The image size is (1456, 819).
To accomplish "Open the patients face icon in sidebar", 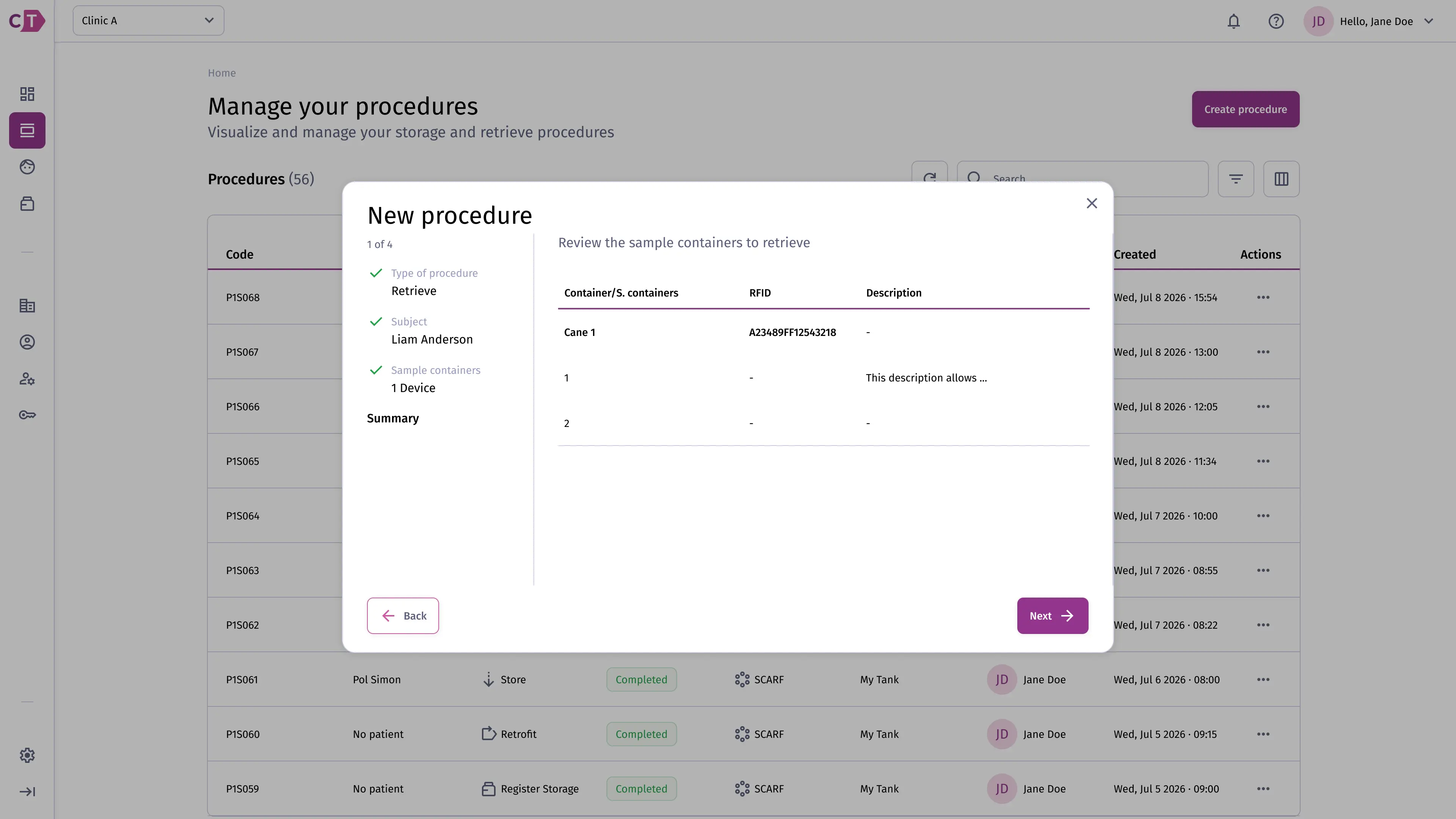I will coord(27,167).
